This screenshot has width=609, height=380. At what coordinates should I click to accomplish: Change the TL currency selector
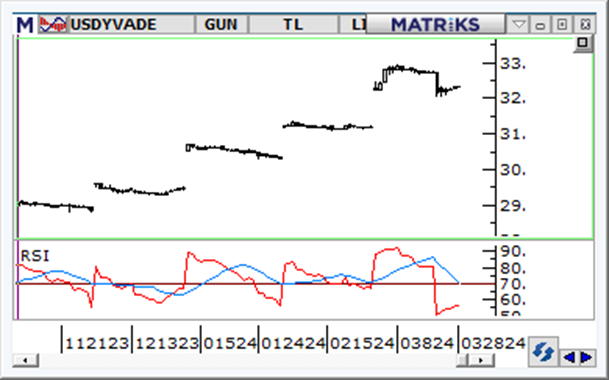click(293, 24)
